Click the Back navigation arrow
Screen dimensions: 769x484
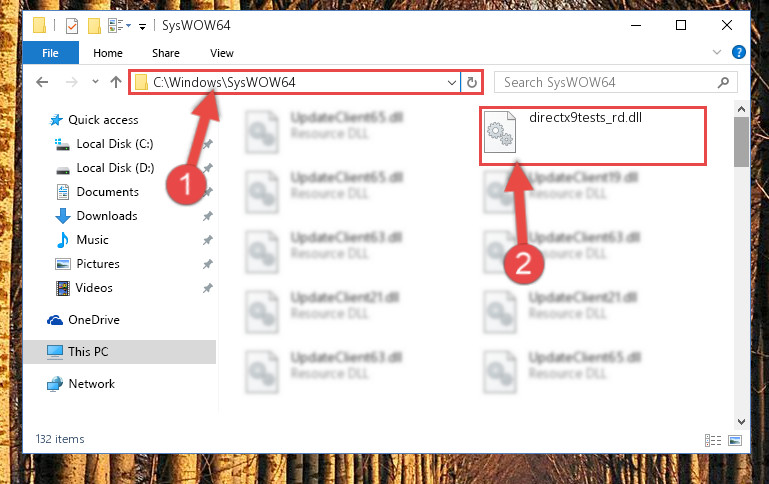(x=42, y=82)
